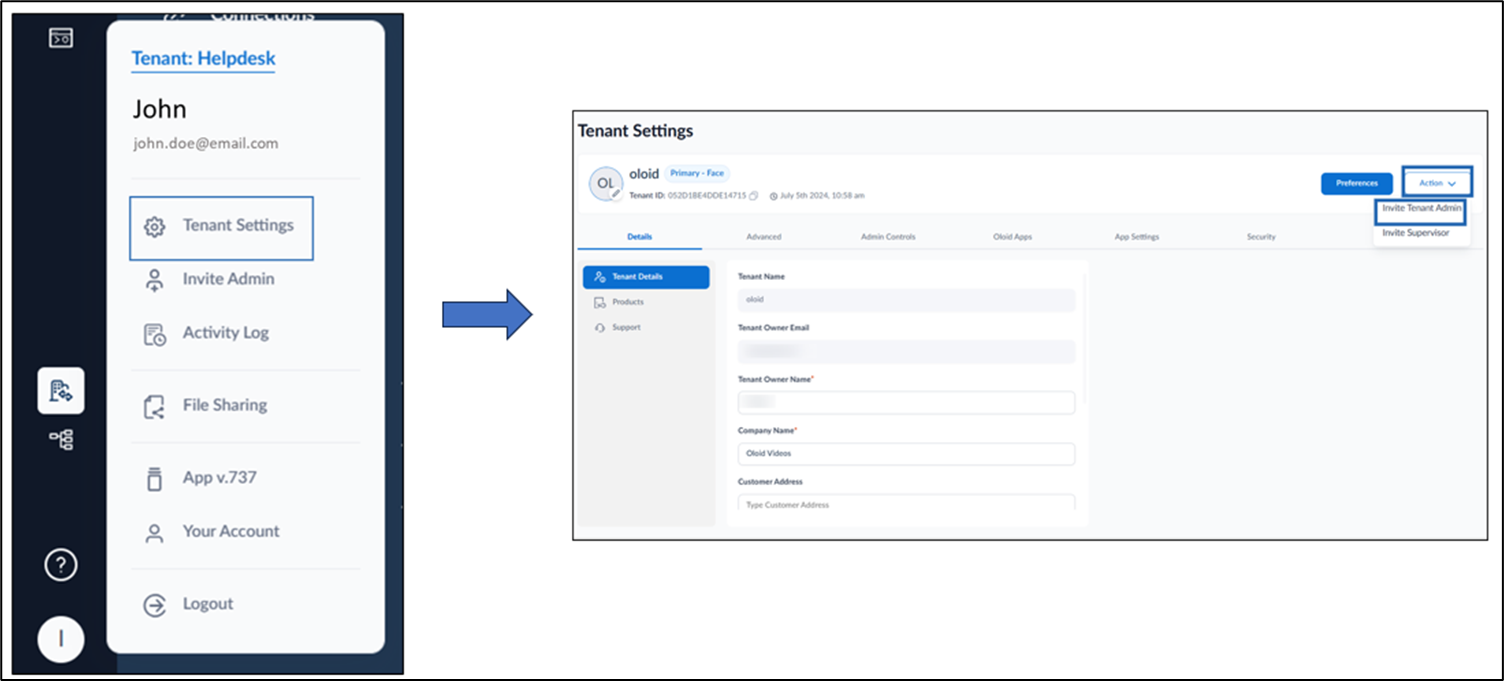Copy the Tenant ID with copy icon
1504x681 pixels.
coord(754,195)
